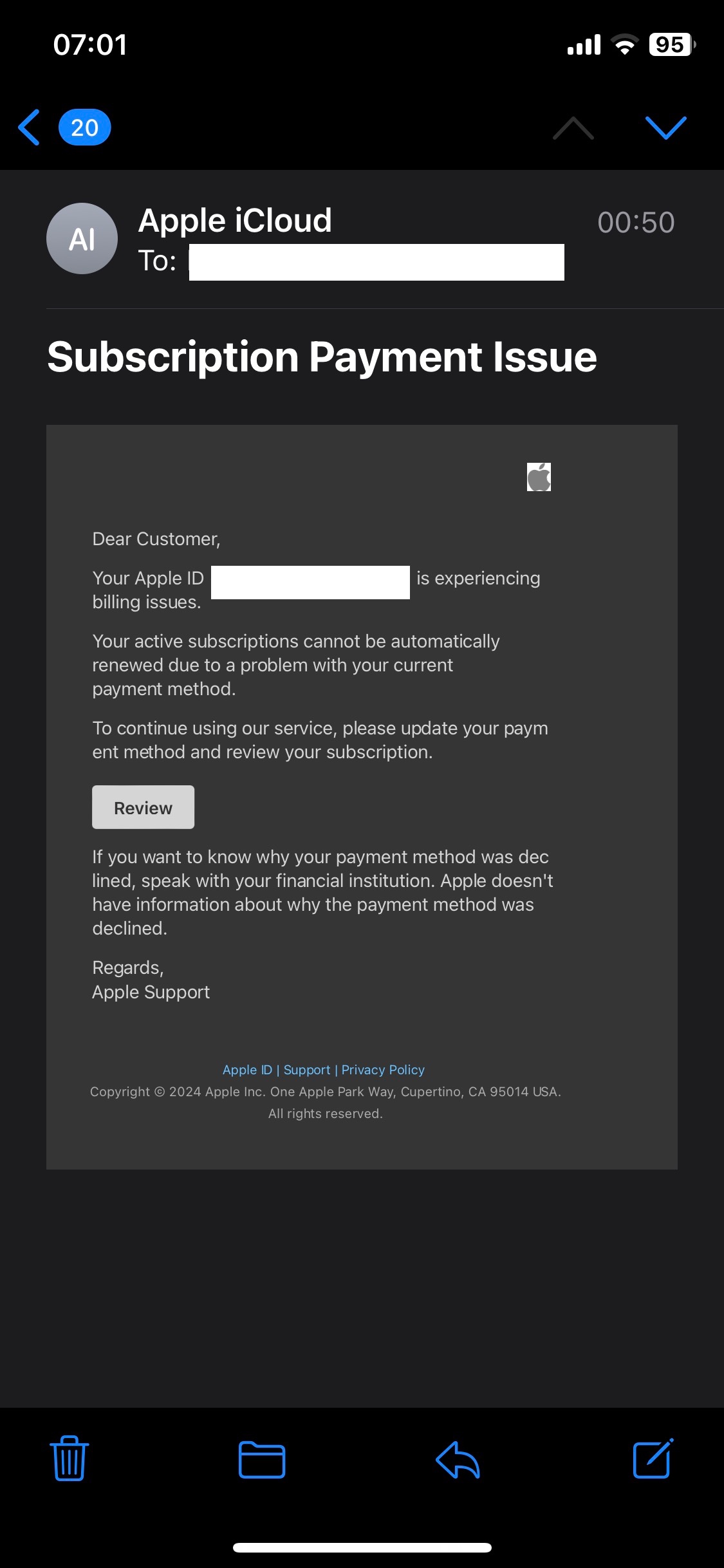Tap the Review button in the email
This screenshot has width=724, height=1568.
coord(143,807)
